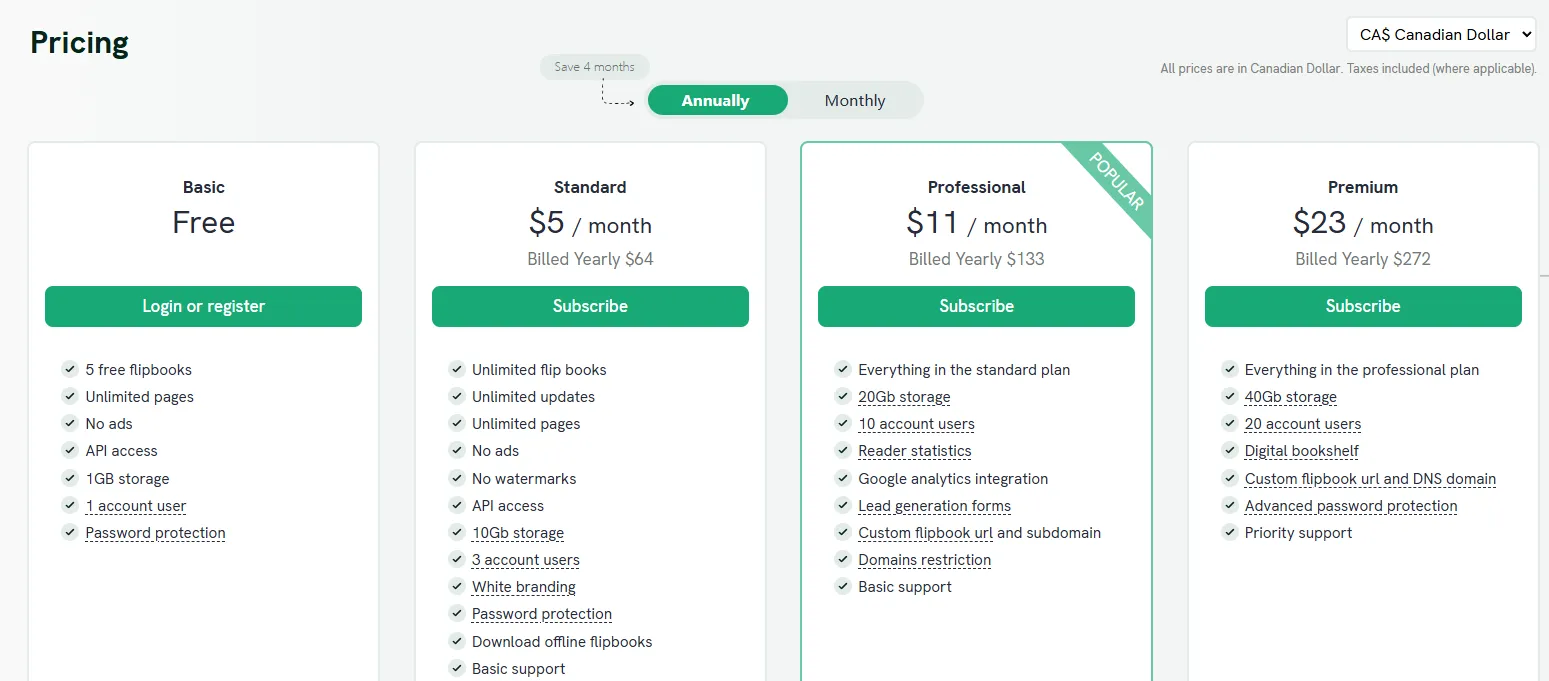Click checkmark icon beside "5 free flipbooks"
1549x681 pixels.
point(70,369)
